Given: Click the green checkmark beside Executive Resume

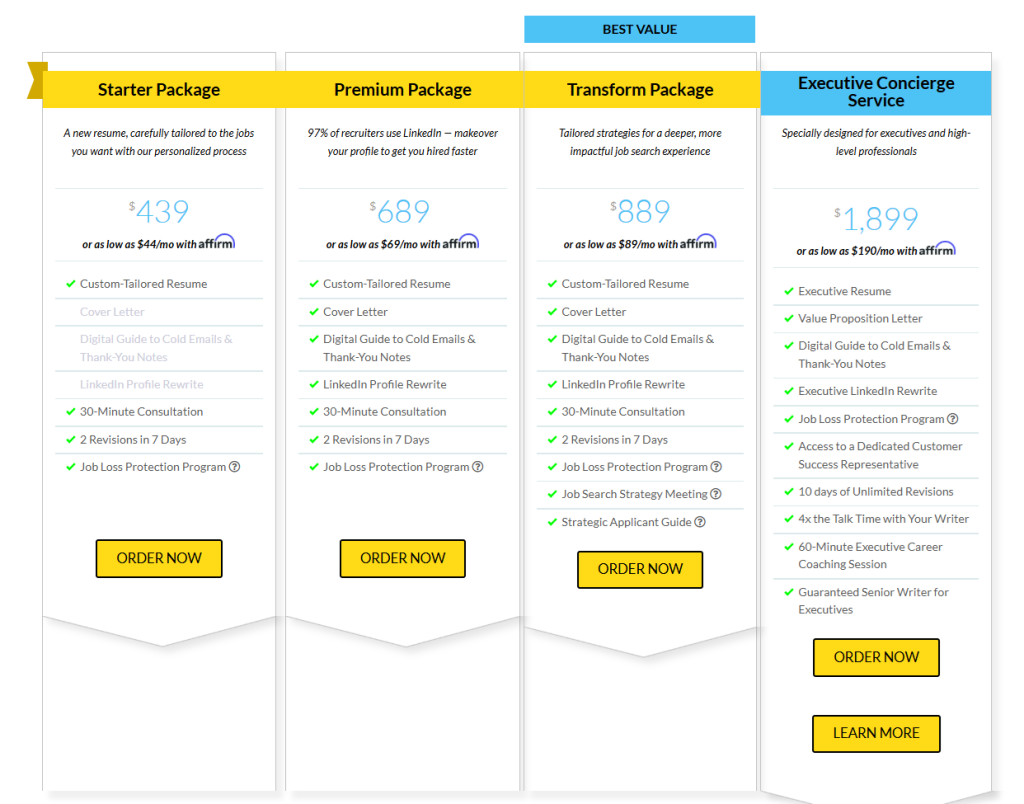Looking at the screenshot, I should click(789, 291).
